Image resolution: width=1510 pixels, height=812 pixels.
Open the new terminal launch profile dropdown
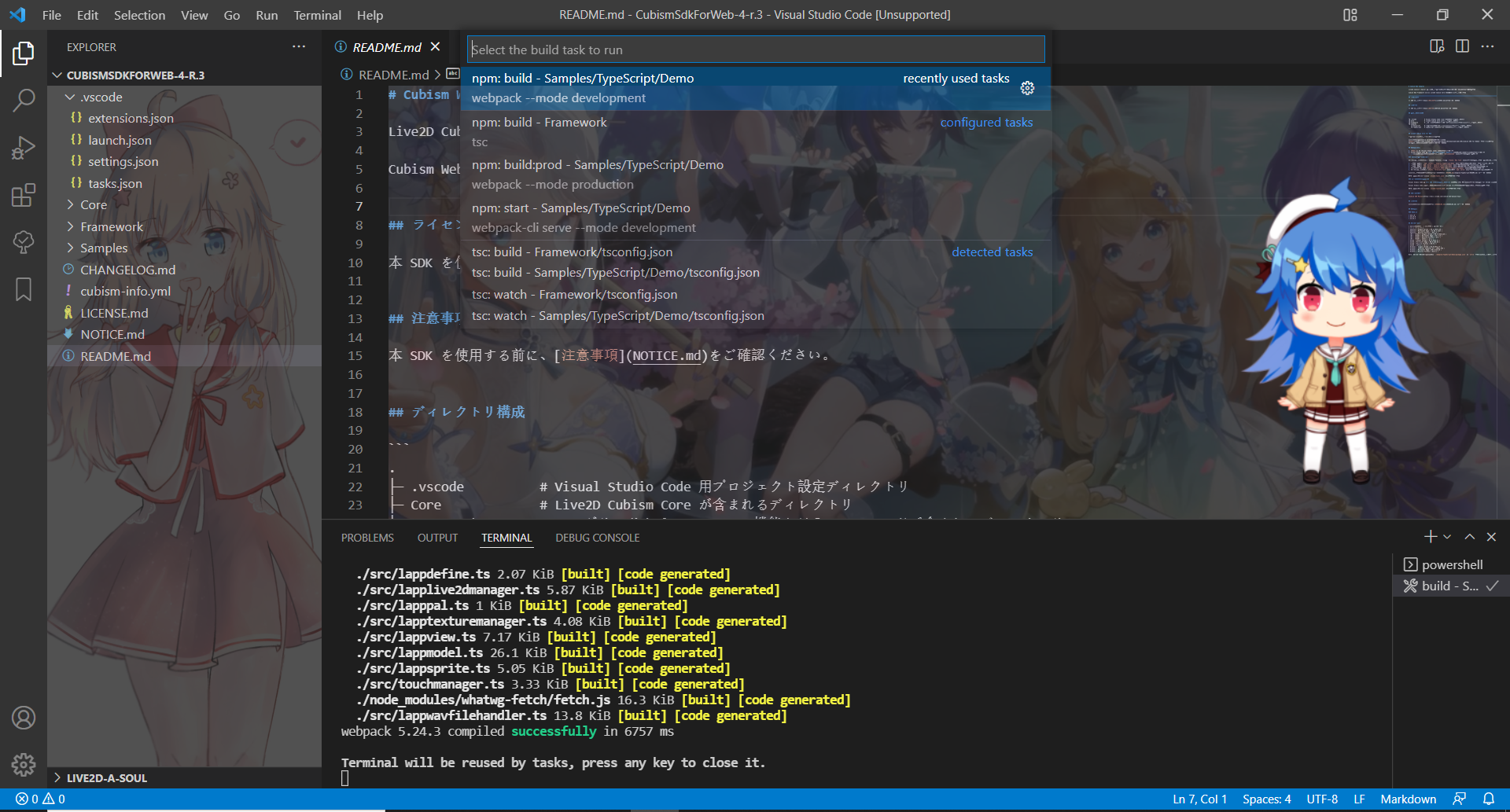[x=1447, y=537]
